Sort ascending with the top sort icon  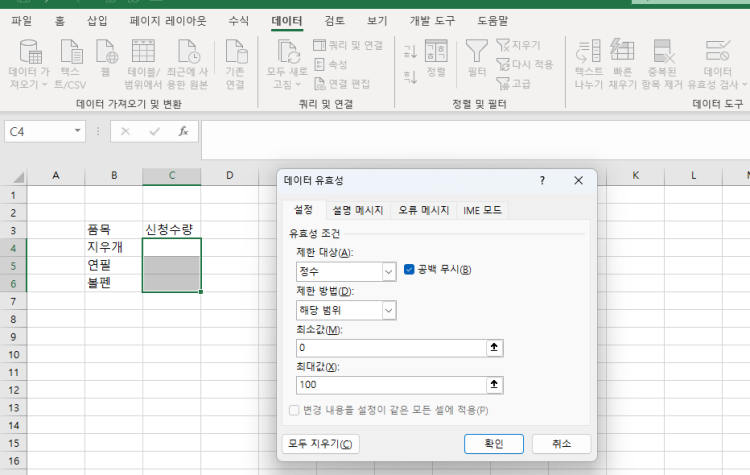point(410,51)
